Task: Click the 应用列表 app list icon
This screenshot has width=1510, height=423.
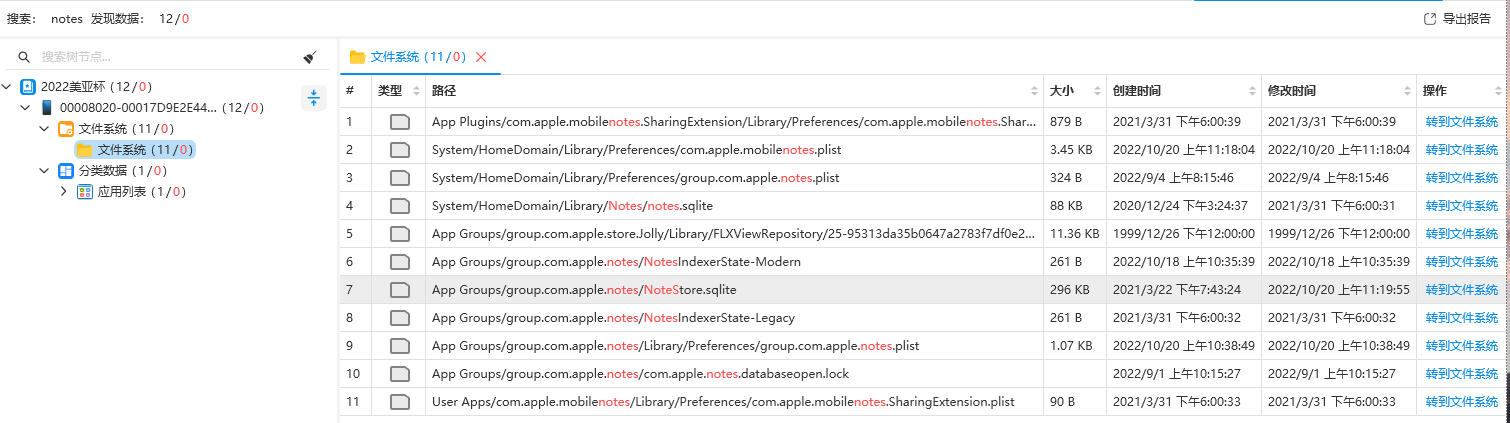Action: click(x=85, y=192)
